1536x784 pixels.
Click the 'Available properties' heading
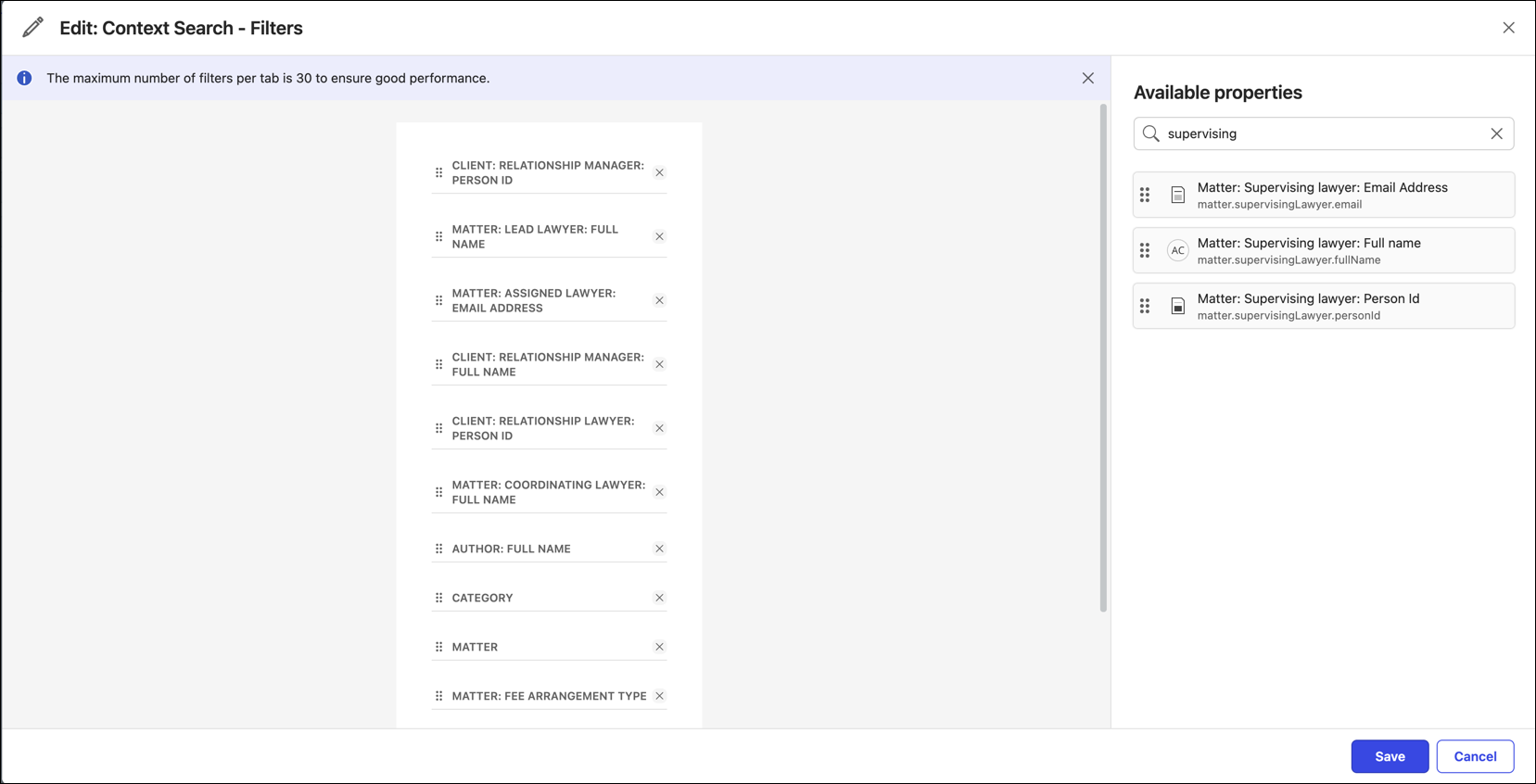1217,93
